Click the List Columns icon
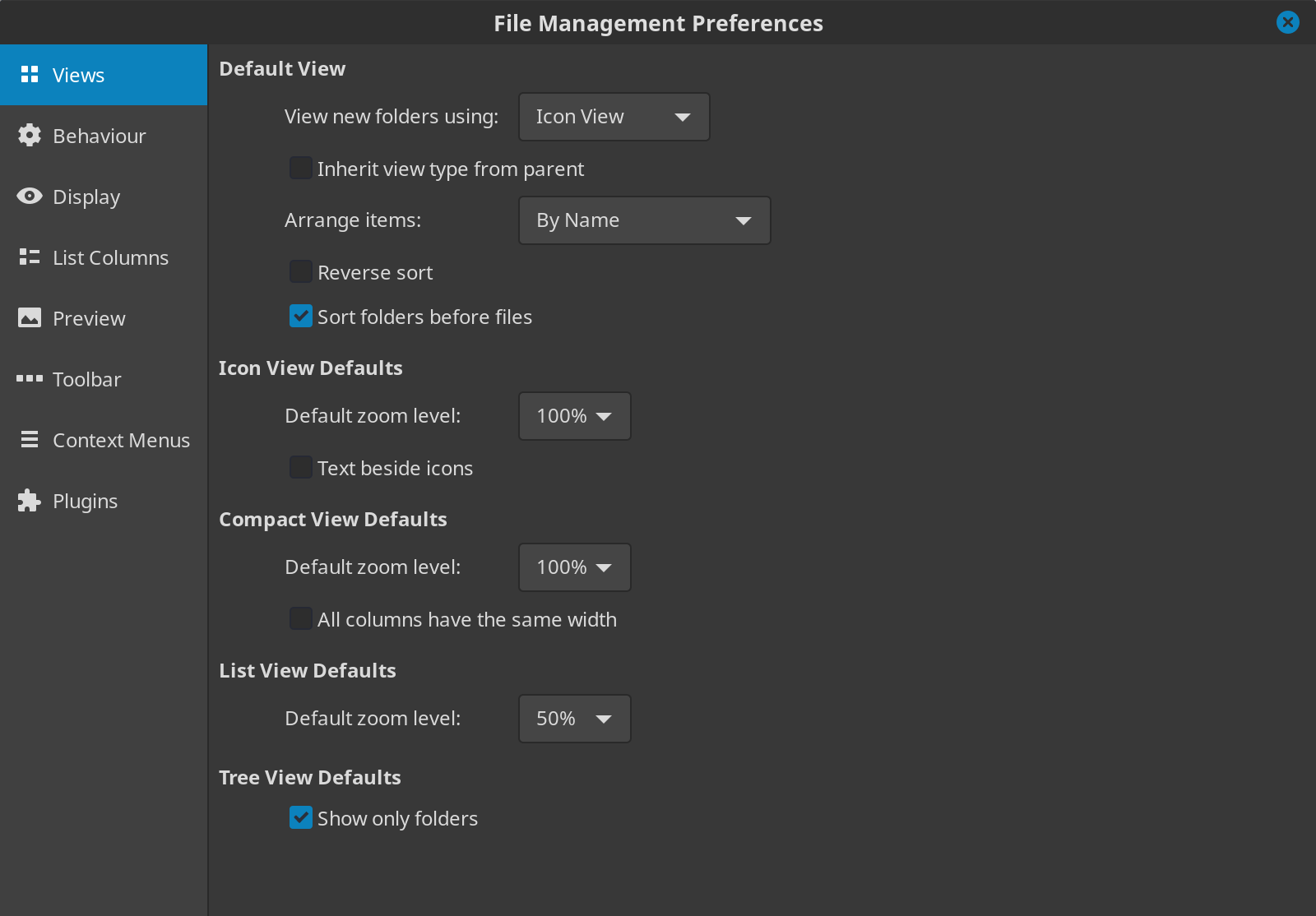This screenshot has height=916, width=1316. pyautogui.click(x=30, y=257)
